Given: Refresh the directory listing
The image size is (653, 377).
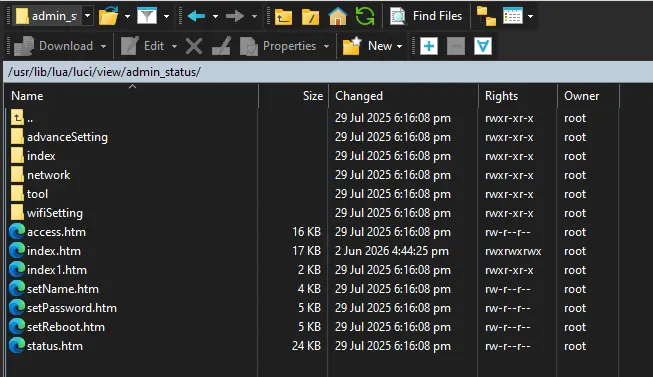Looking at the screenshot, I should tap(365, 16).
